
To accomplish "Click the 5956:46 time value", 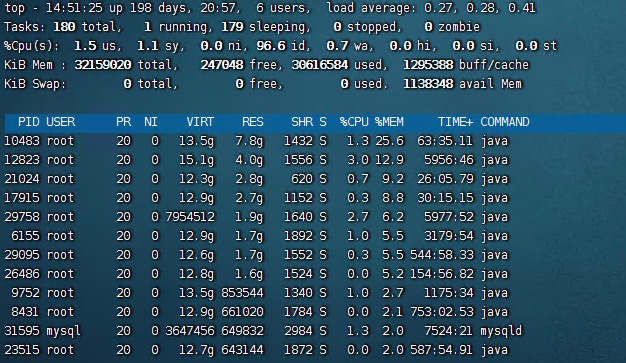I will (x=449, y=160).
